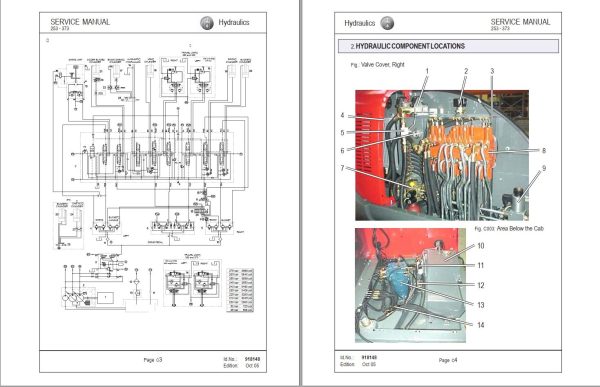Select the word Hydraulics in page c3 header
This screenshot has height=387, width=600.
tap(234, 23)
